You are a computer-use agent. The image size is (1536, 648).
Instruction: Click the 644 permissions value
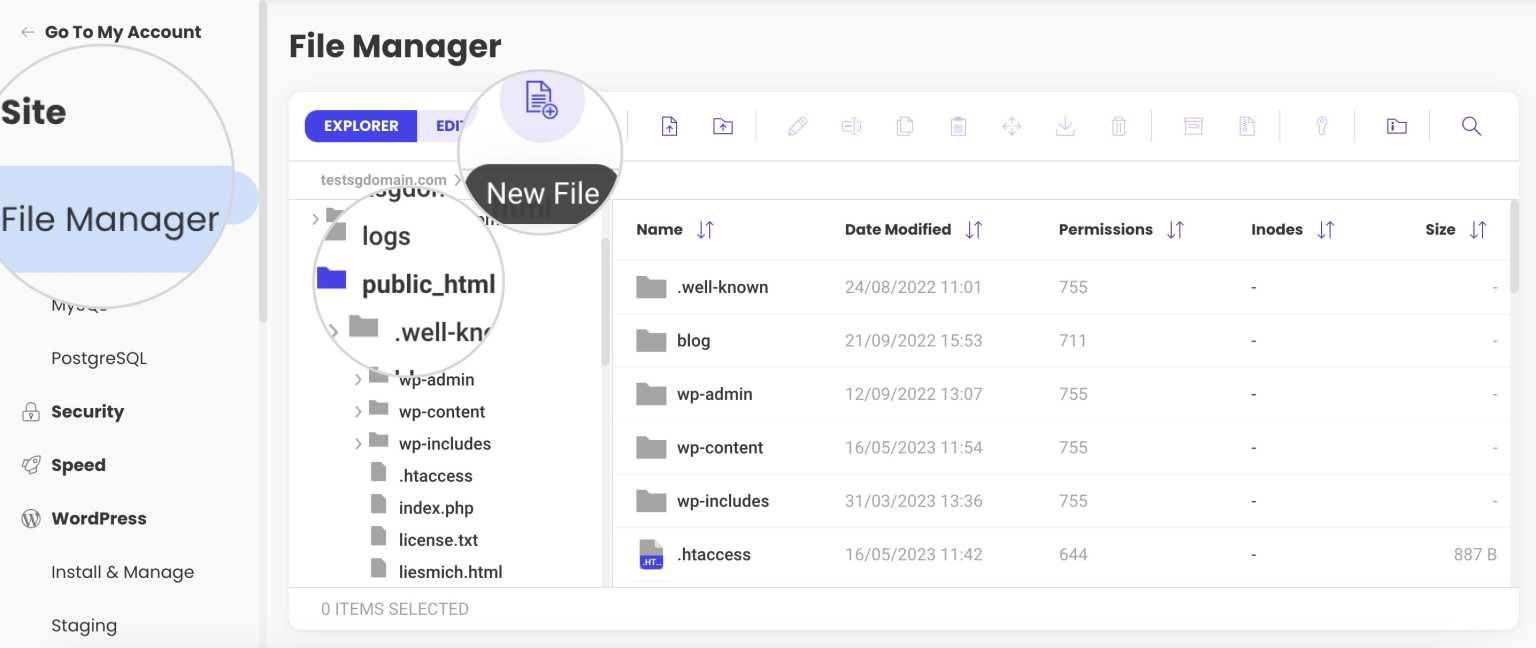[1073, 554]
